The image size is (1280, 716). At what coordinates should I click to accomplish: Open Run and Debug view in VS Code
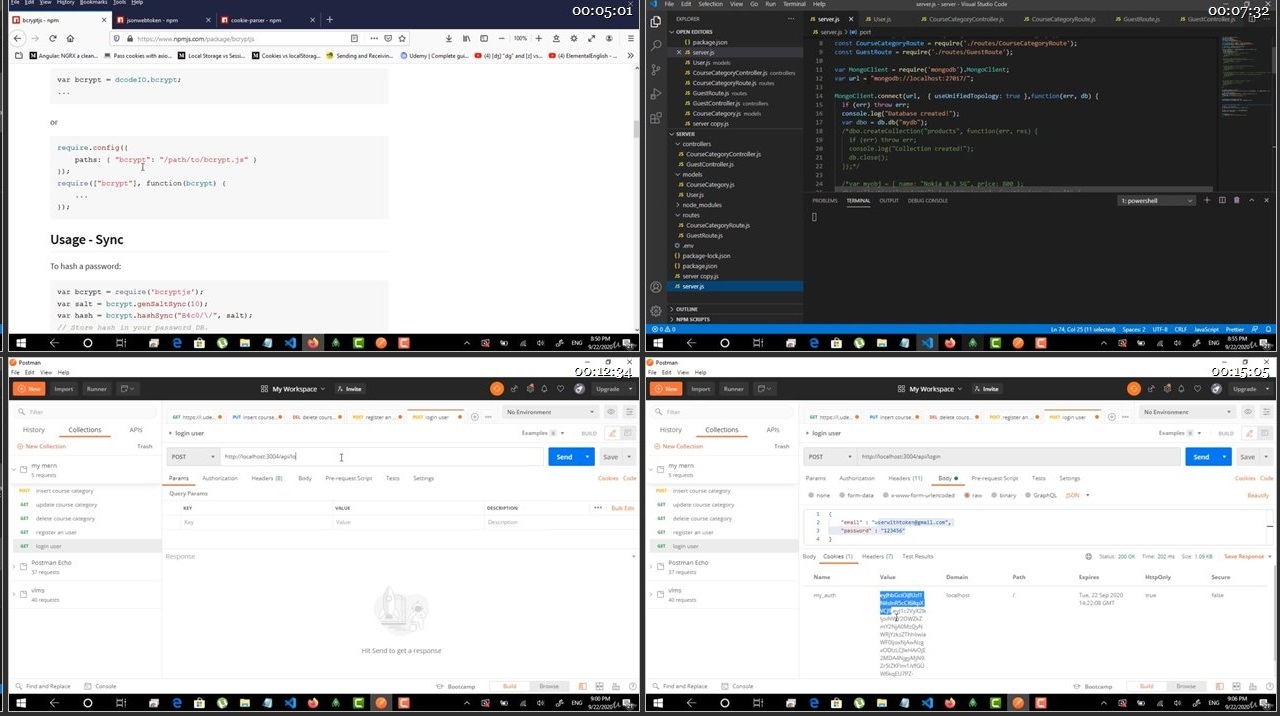pos(656,94)
